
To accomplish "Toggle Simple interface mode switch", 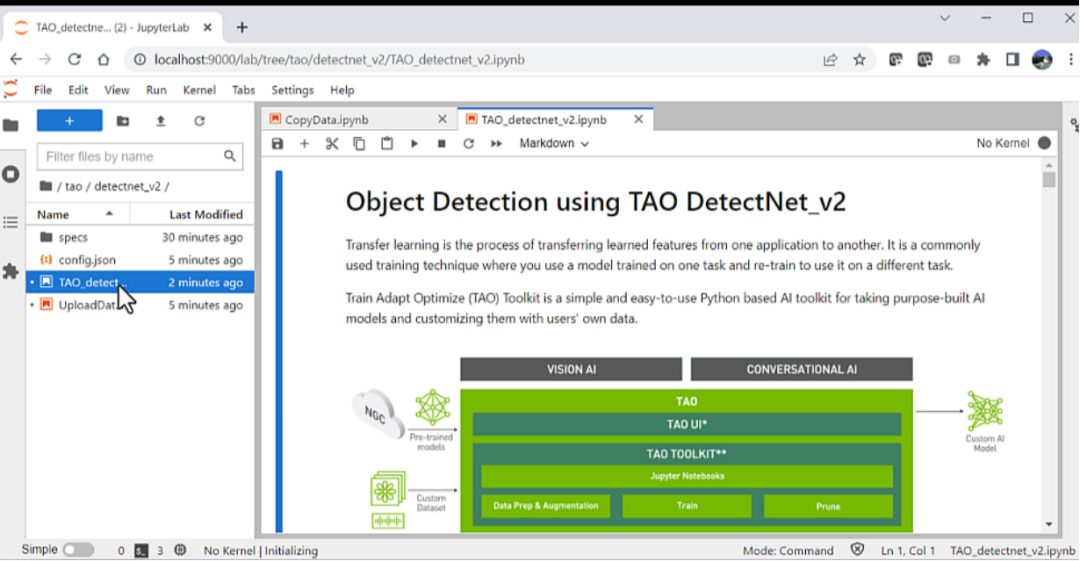I will [79, 550].
